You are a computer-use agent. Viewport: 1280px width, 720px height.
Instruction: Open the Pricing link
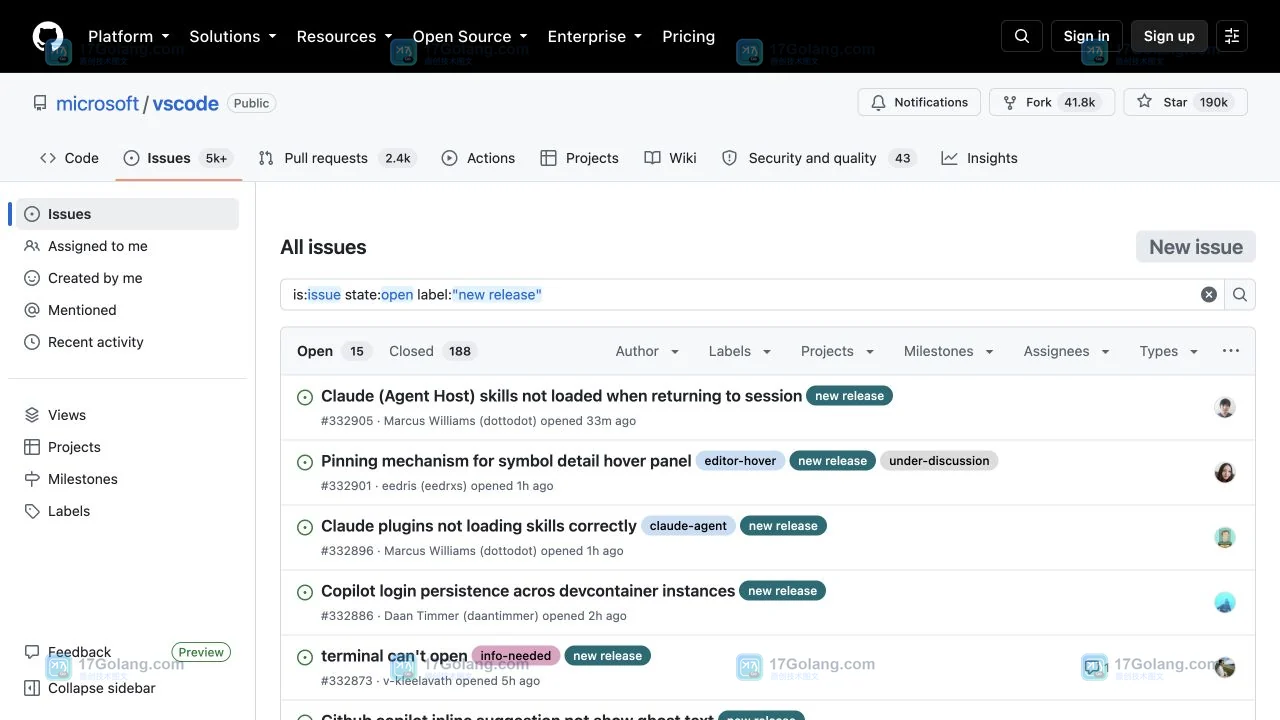688,36
